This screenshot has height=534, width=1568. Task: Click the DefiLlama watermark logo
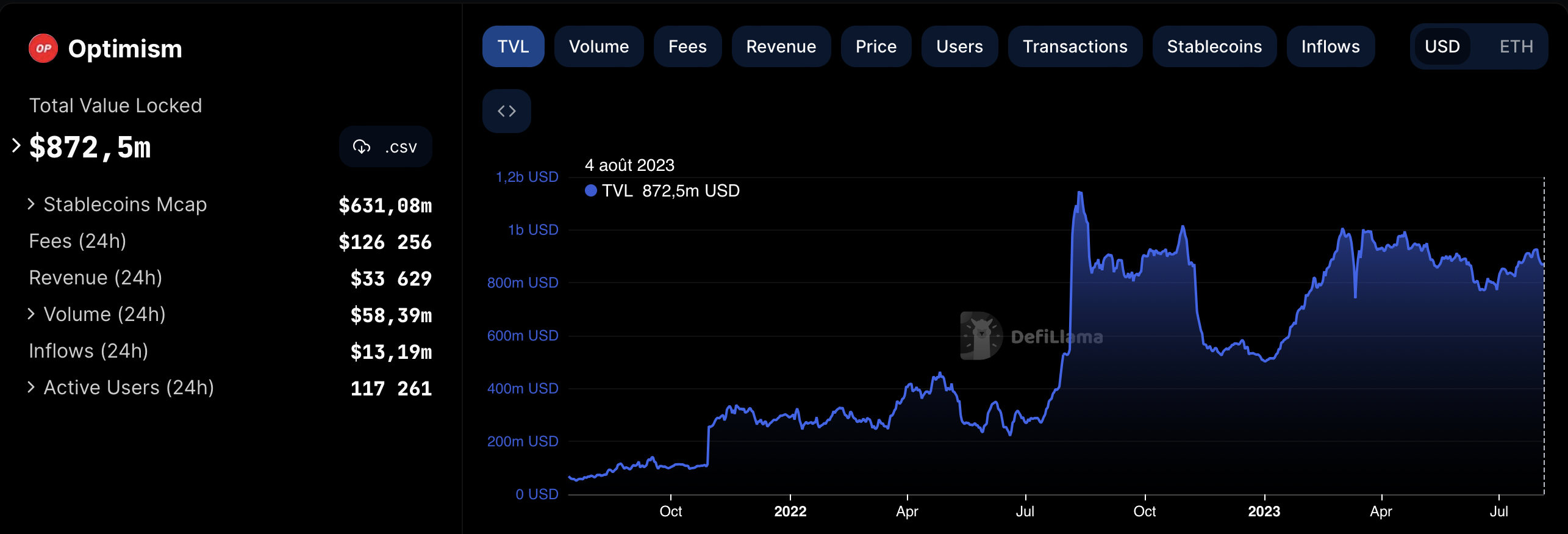pos(981,336)
